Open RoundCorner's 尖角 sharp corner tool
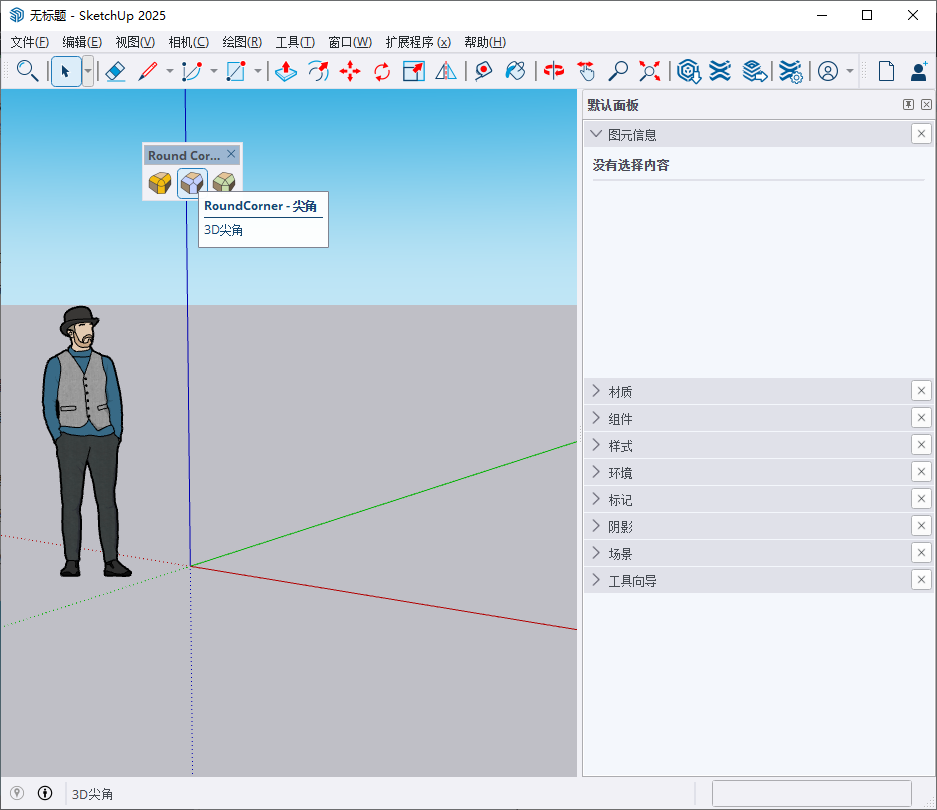The height and width of the screenshot is (810, 937). pyautogui.click(x=191, y=183)
